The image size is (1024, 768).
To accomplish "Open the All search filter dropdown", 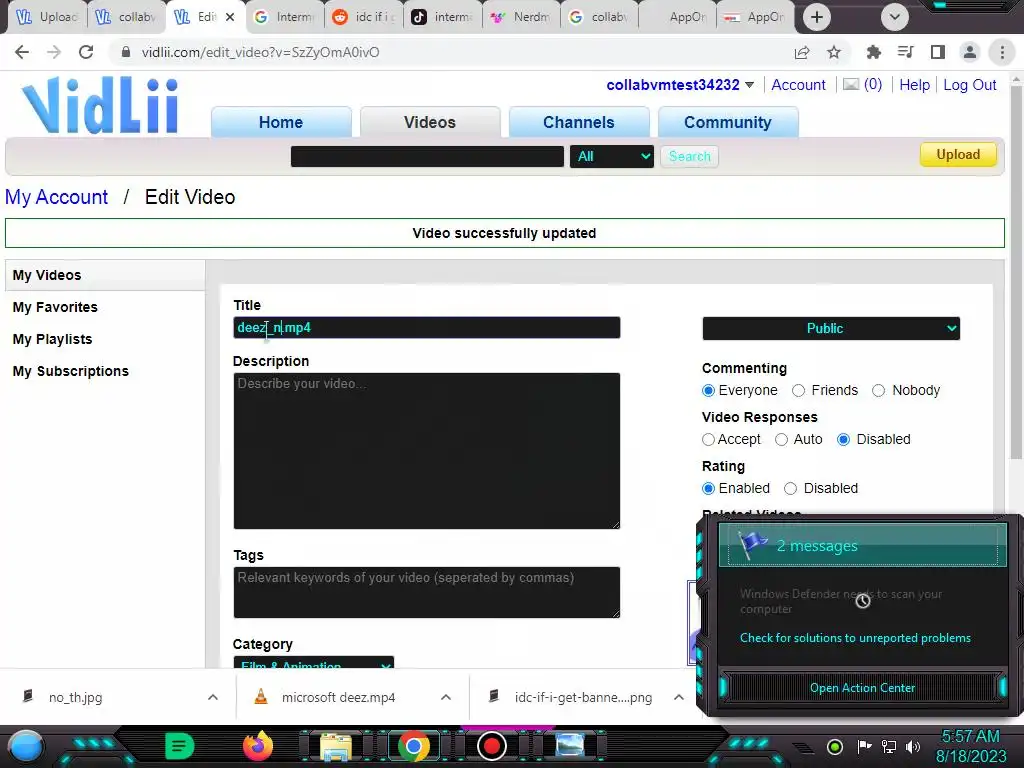I will 611,157.
